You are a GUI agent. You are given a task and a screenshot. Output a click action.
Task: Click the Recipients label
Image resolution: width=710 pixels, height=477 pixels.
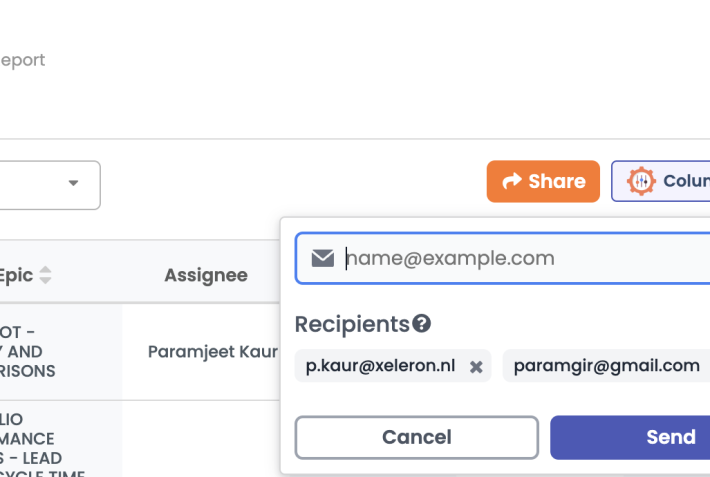tap(352, 324)
